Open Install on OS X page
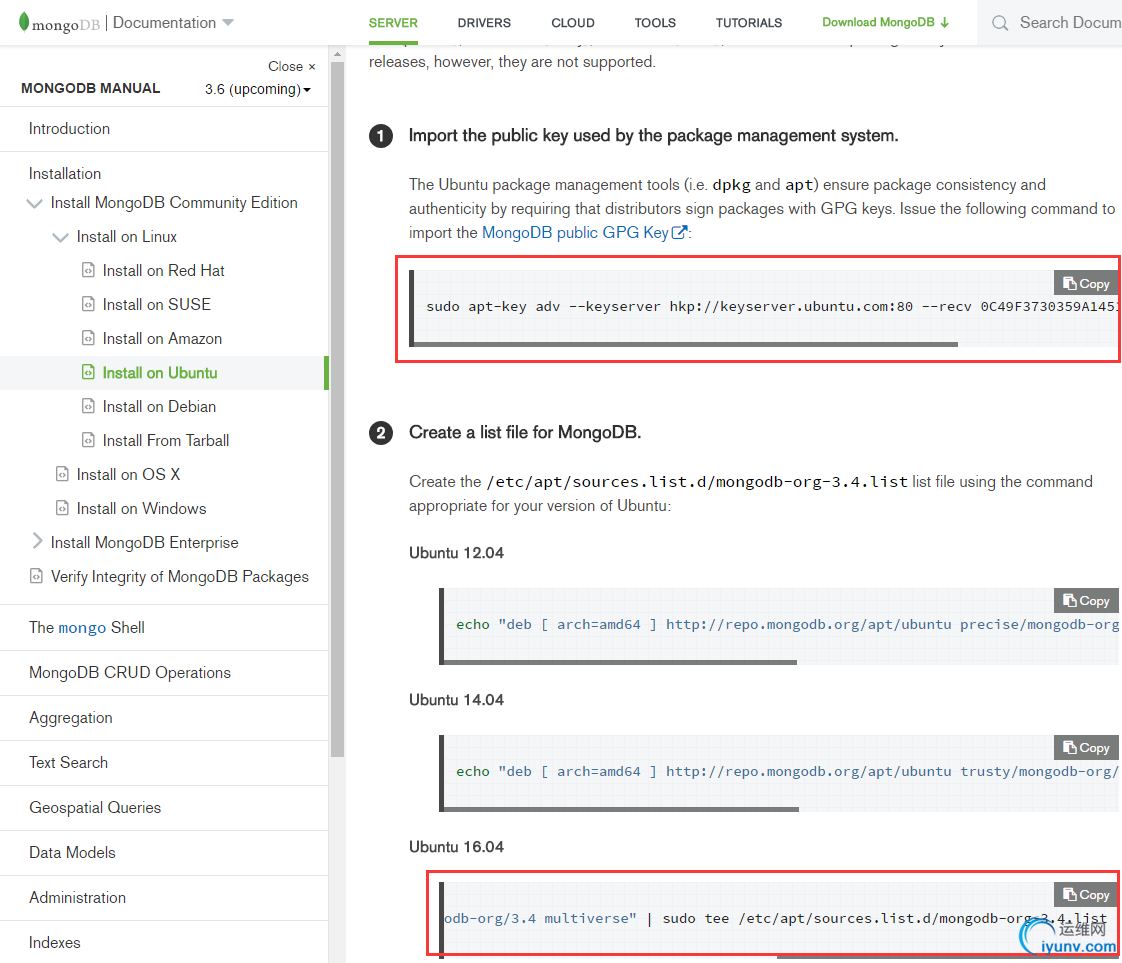 [128, 474]
